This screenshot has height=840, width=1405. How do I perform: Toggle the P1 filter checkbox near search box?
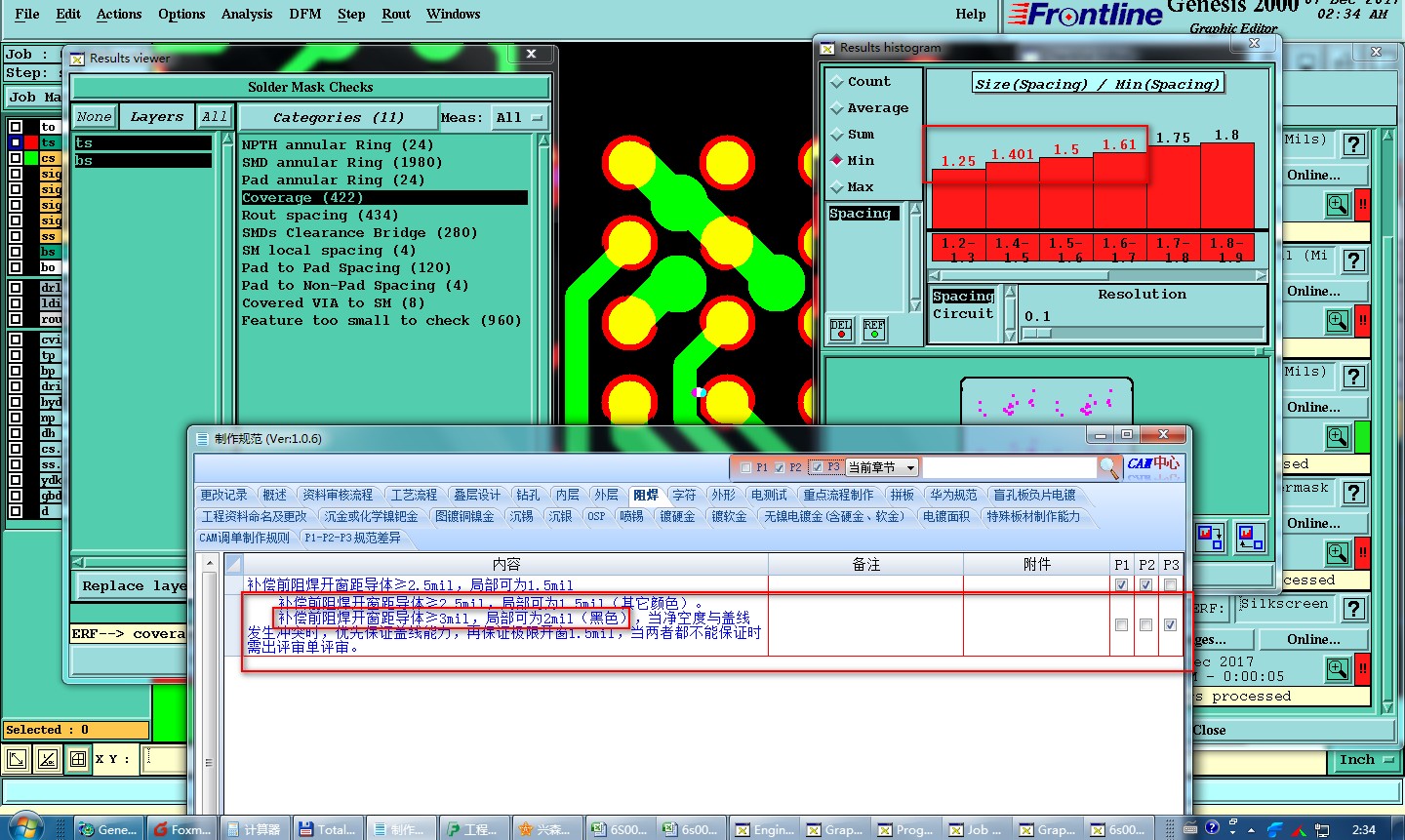tap(746, 468)
